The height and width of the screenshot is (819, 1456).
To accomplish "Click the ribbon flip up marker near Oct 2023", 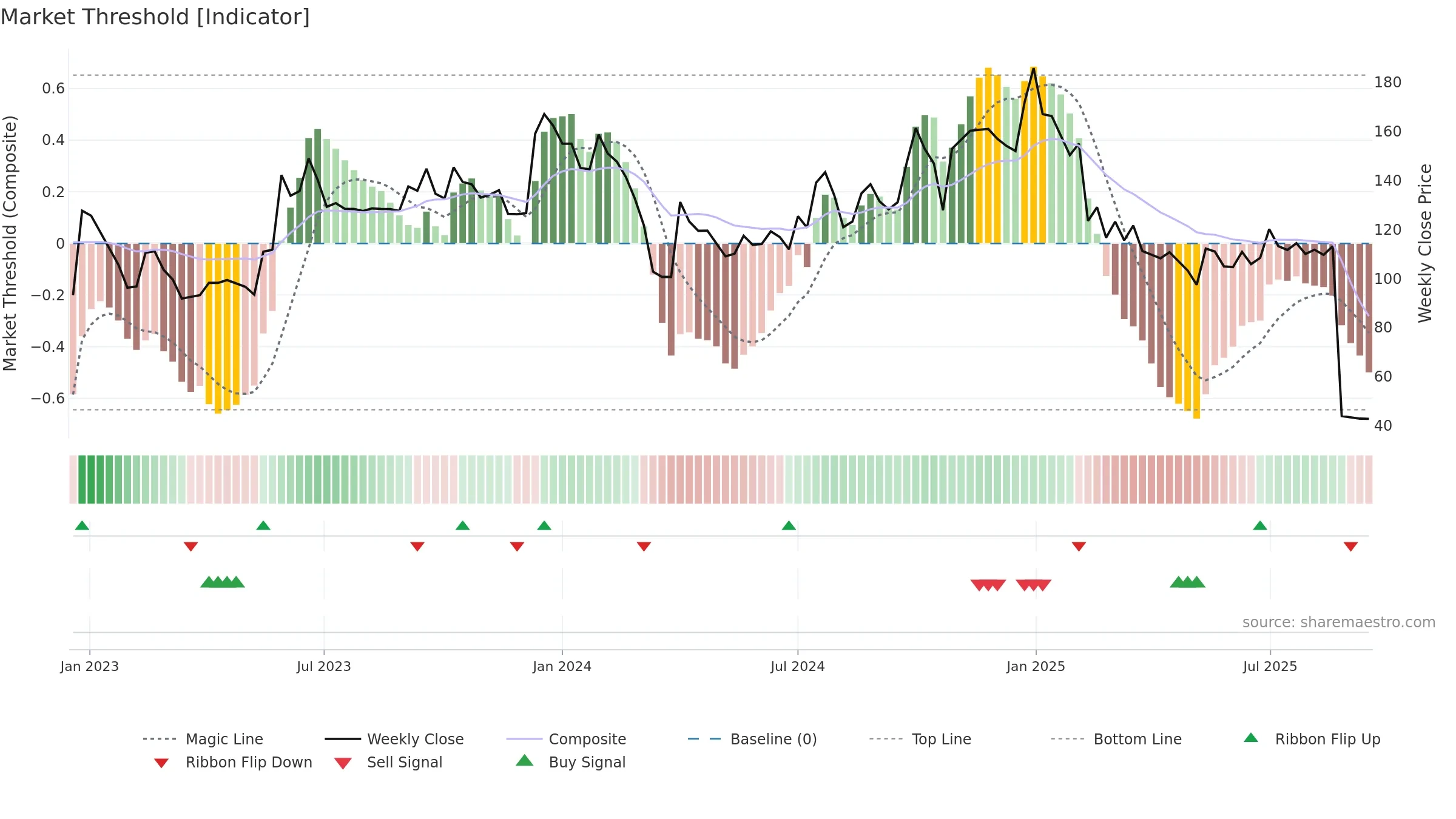I will coord(463,525).
